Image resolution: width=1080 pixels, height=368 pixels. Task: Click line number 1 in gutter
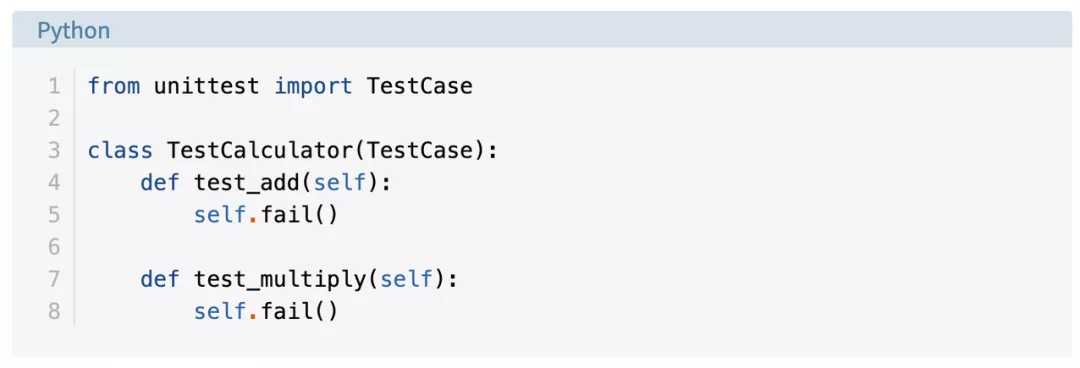(54, 86)
